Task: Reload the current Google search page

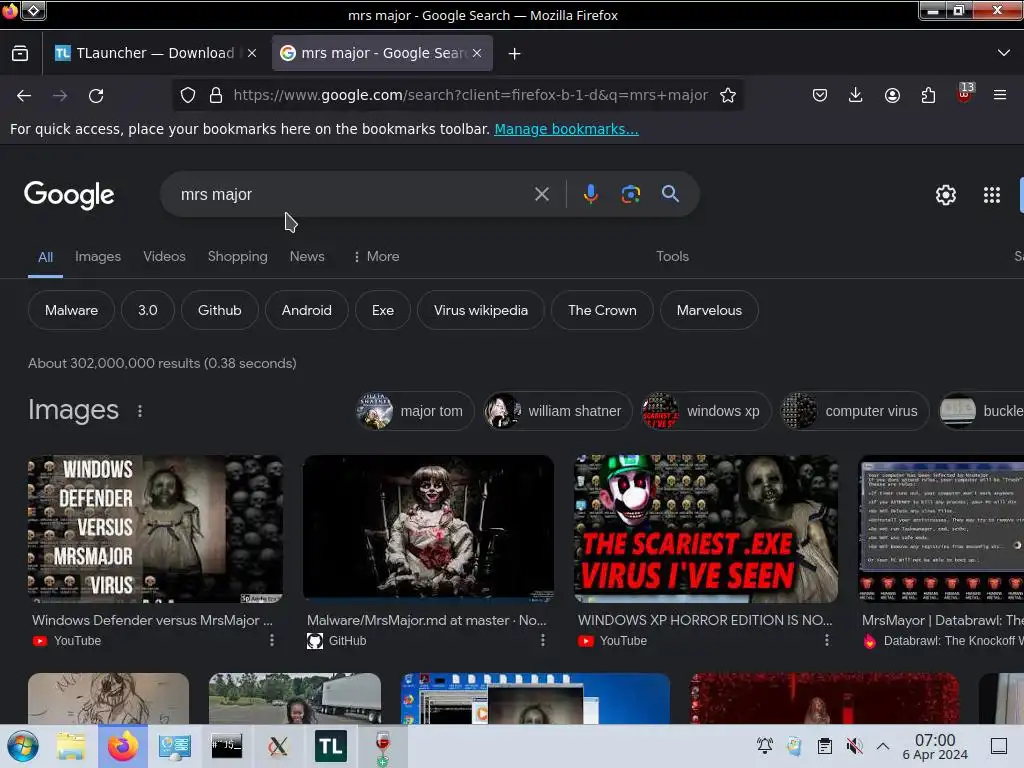Action: (x=96, y=95)
